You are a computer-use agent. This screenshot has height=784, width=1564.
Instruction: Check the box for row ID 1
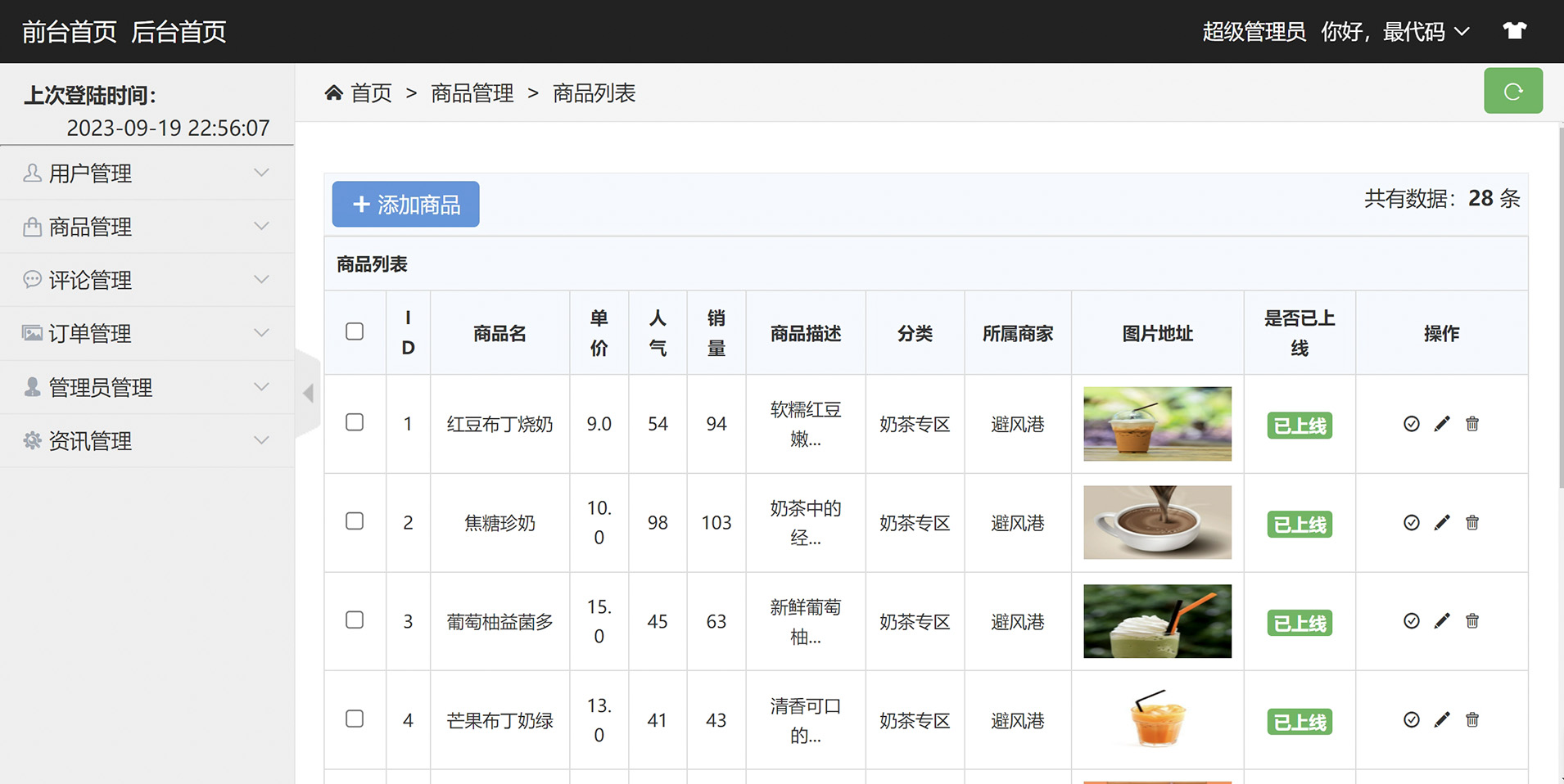[355, 422]
